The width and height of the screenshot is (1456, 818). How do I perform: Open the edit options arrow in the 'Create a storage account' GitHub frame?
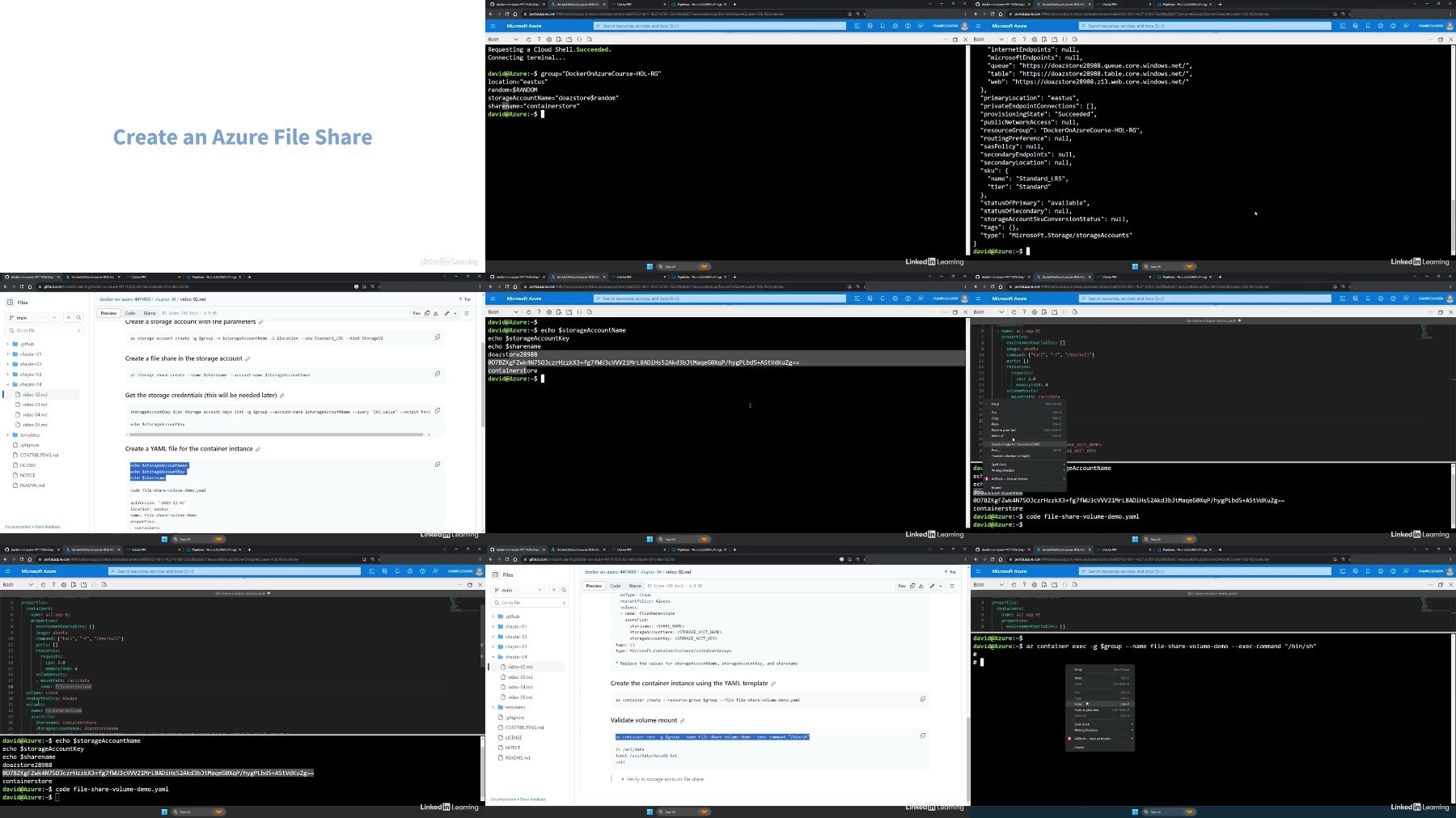tap(455, 313)
